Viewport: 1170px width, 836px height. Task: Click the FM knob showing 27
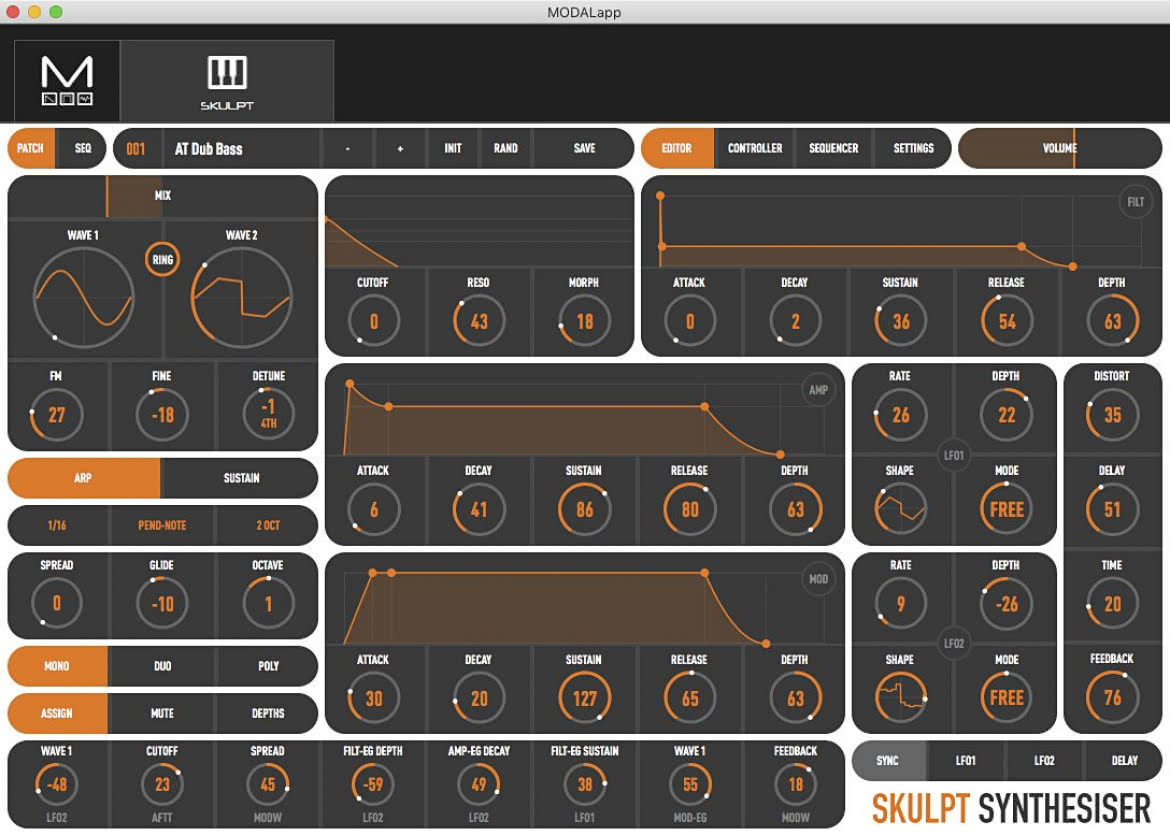coord(57,414)
